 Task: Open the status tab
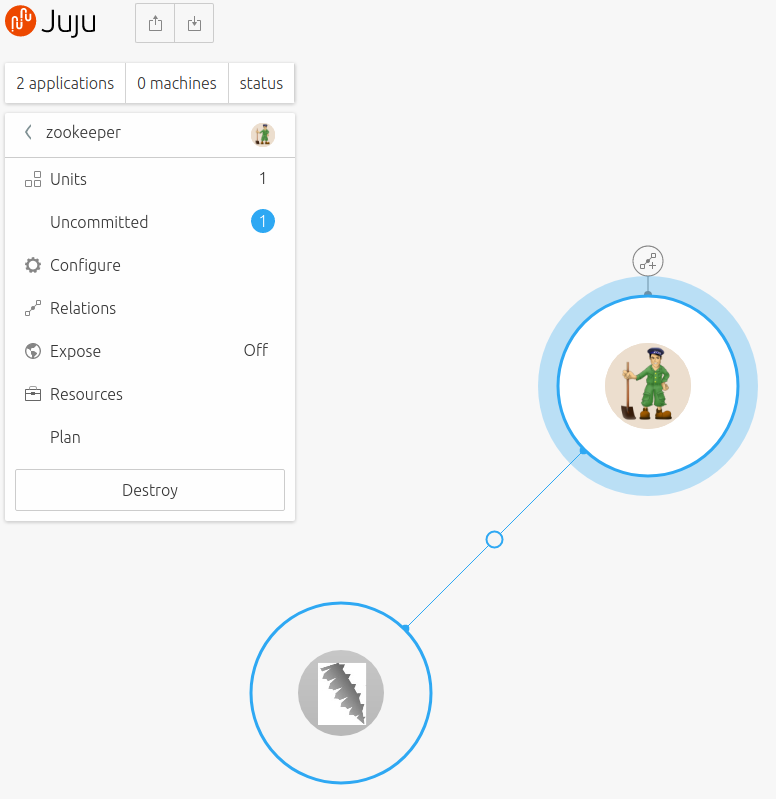pos(261,84)
